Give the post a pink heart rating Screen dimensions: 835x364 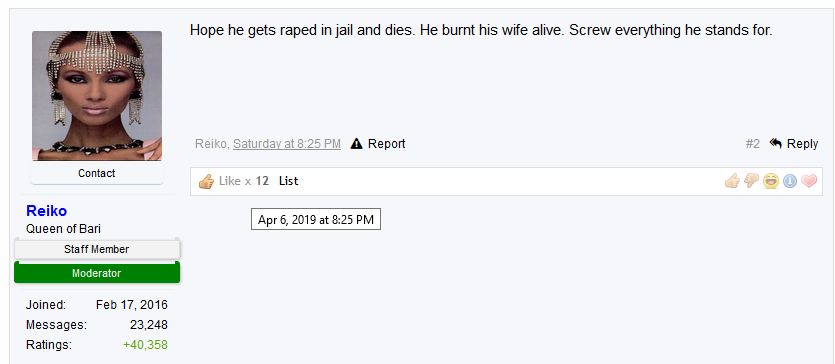808,181
